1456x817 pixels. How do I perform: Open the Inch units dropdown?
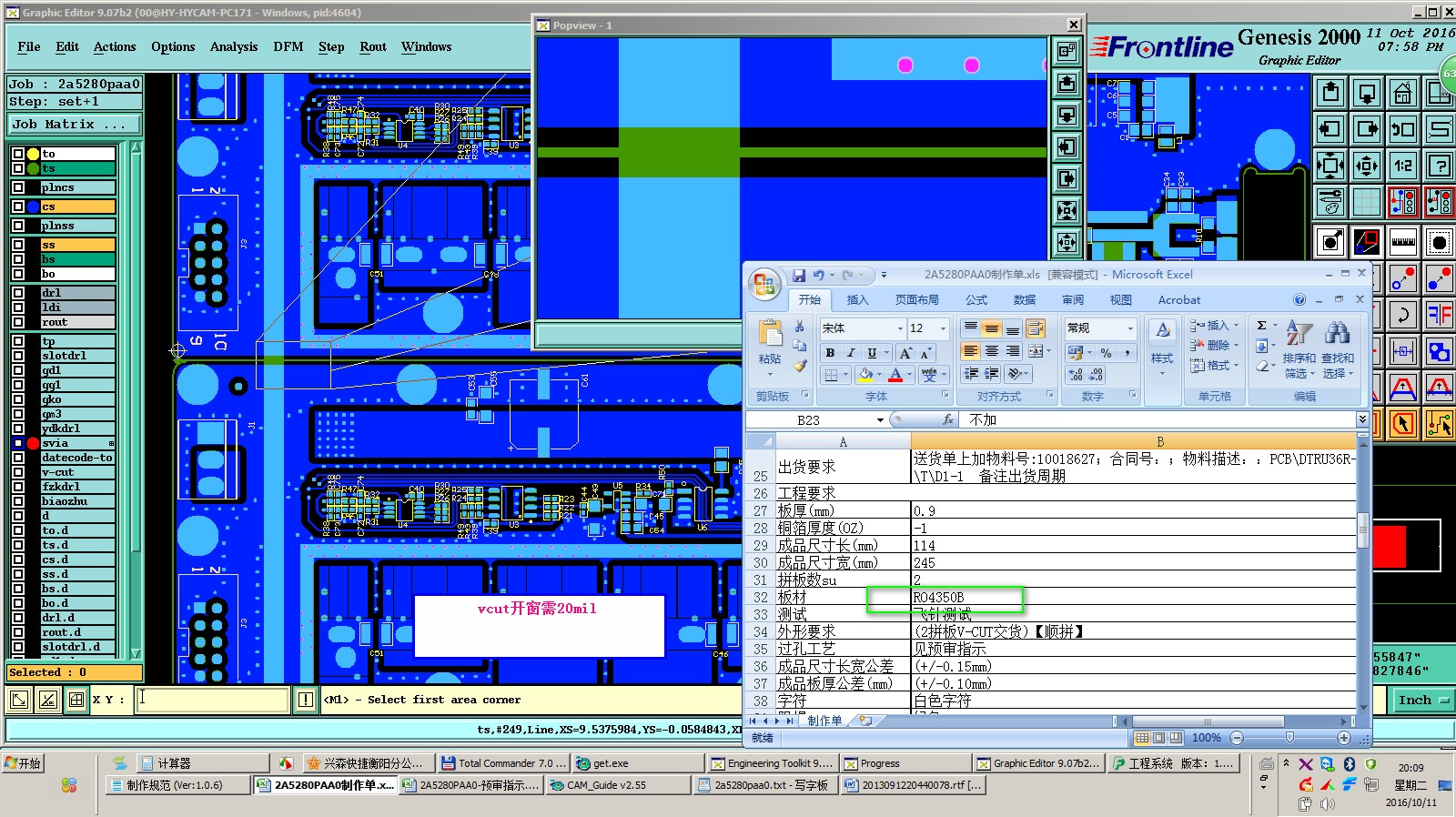tap(1423, 700)
